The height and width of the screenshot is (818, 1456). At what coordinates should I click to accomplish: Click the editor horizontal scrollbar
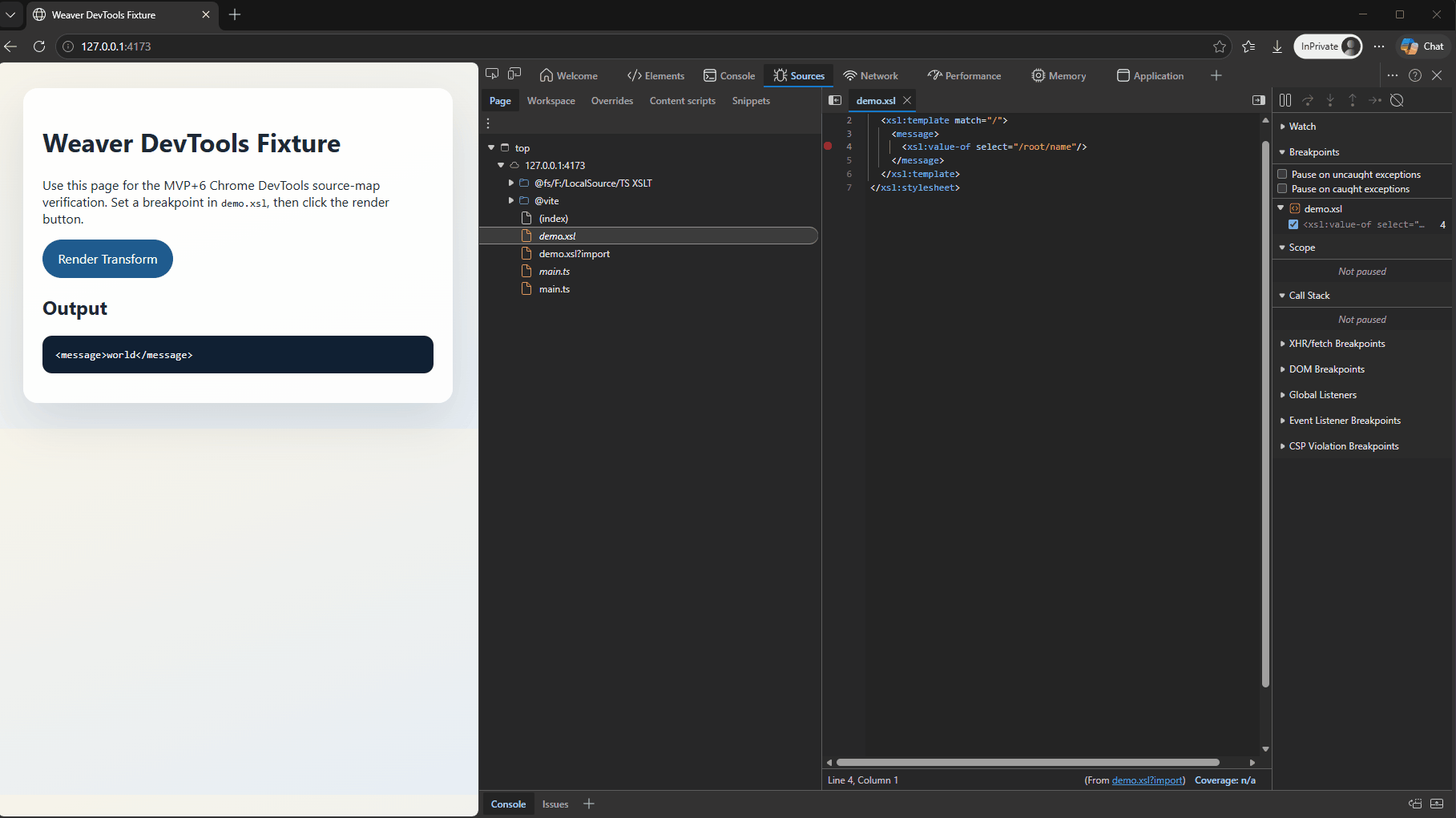click(x=1027, y=762)
